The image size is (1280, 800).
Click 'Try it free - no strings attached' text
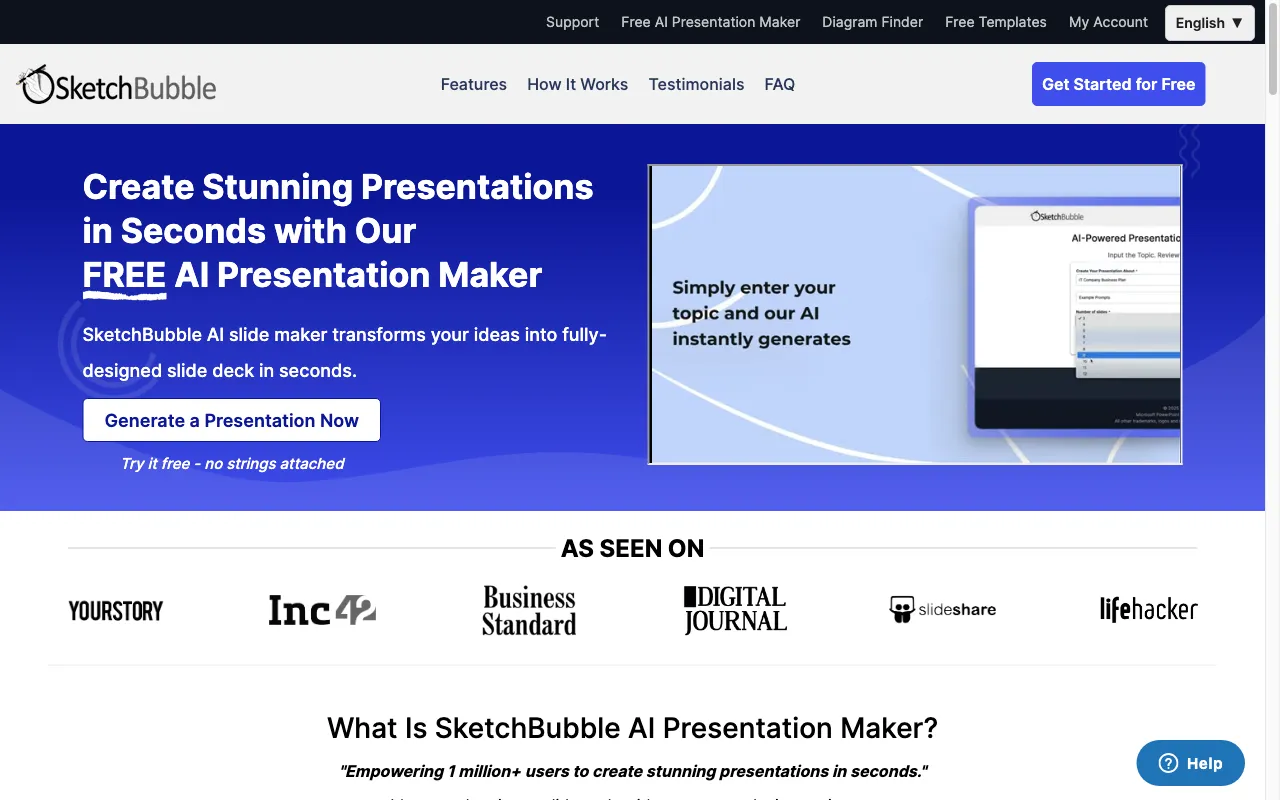232,463
